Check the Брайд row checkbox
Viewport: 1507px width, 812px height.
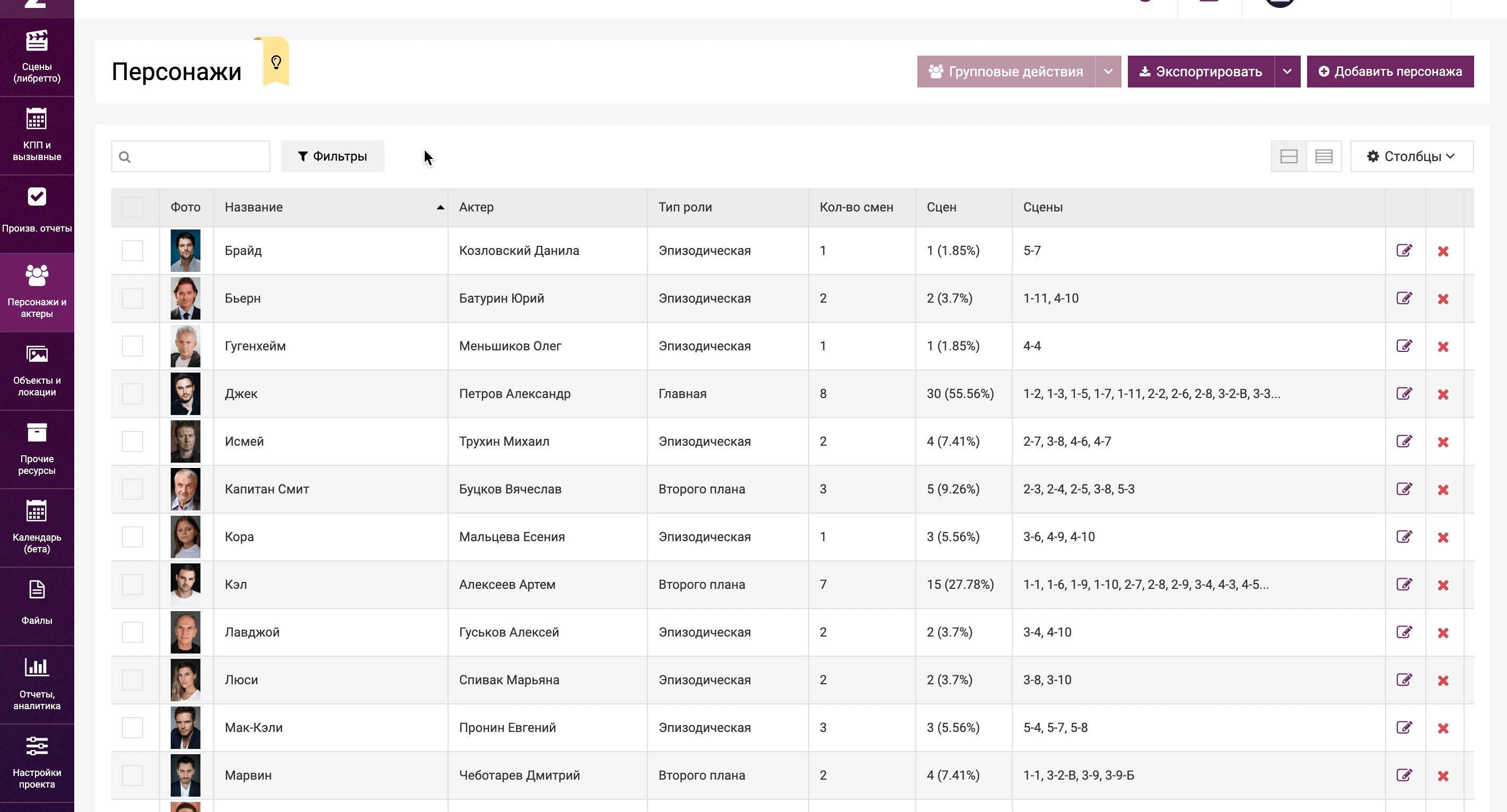tap(132, 251)
